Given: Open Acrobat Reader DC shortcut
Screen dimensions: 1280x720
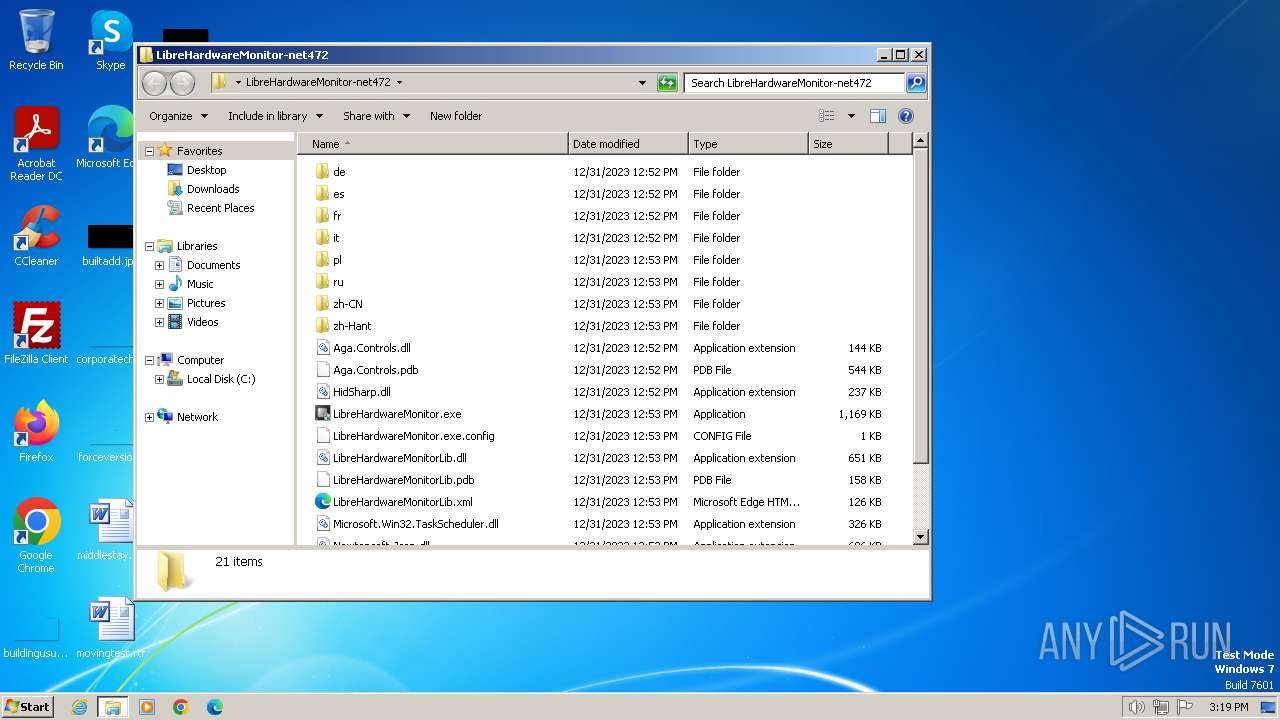Looking at the screenshot, I should [x=36, y=144].
